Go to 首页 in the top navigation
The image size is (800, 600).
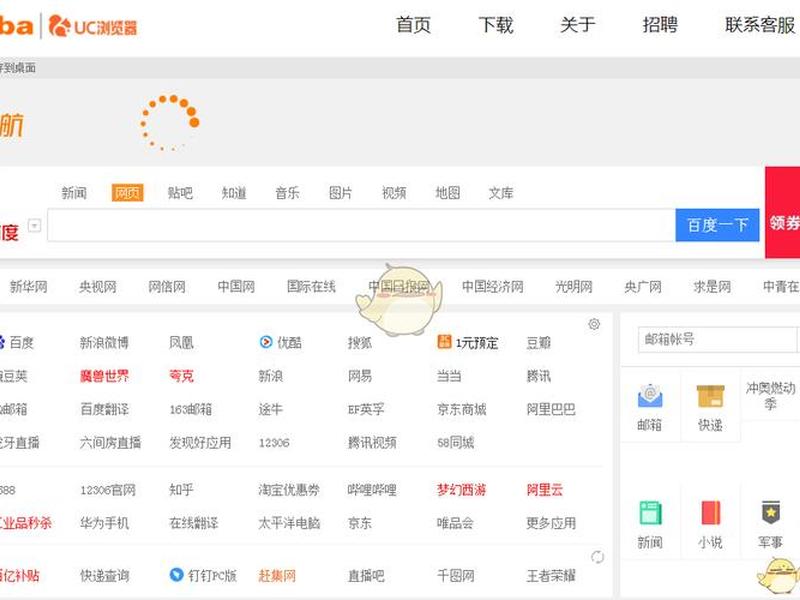pyautogui.click(x=413, y=25)
